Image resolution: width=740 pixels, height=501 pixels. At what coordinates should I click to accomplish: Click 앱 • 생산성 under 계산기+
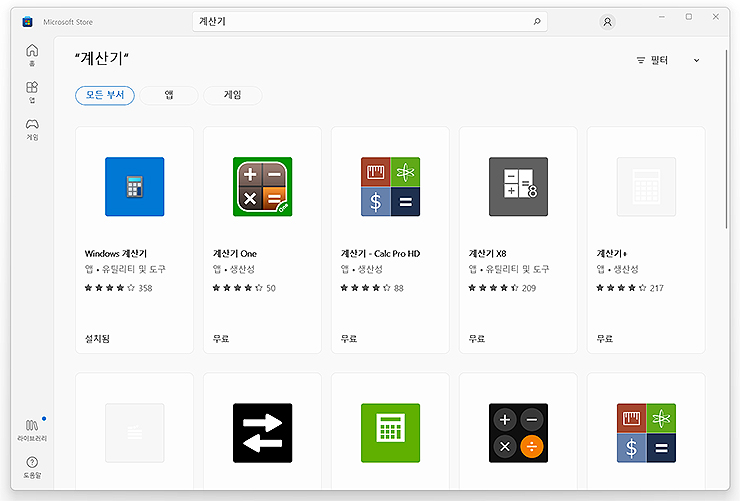pyautogui.click(x=618, y=269)
